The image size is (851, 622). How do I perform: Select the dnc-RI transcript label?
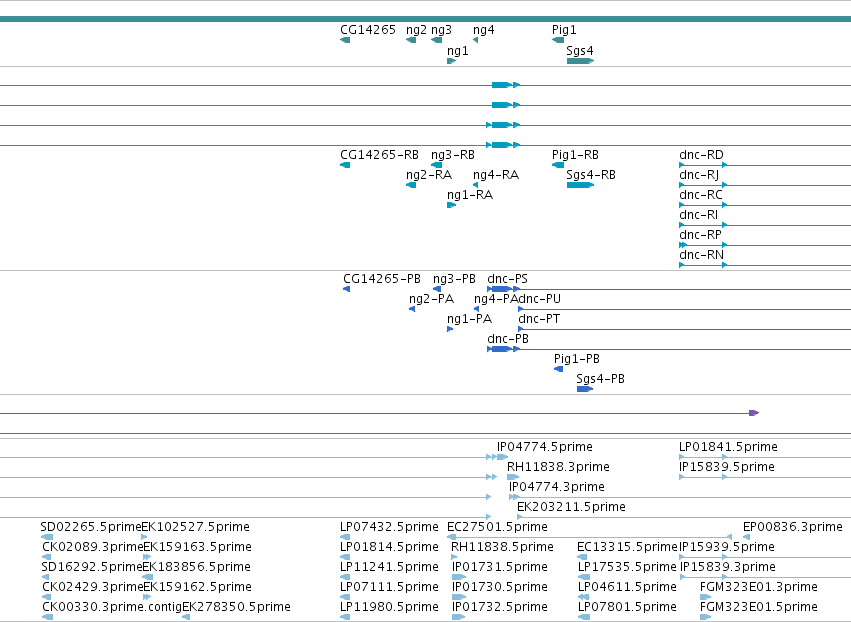(x=698, y=215)
